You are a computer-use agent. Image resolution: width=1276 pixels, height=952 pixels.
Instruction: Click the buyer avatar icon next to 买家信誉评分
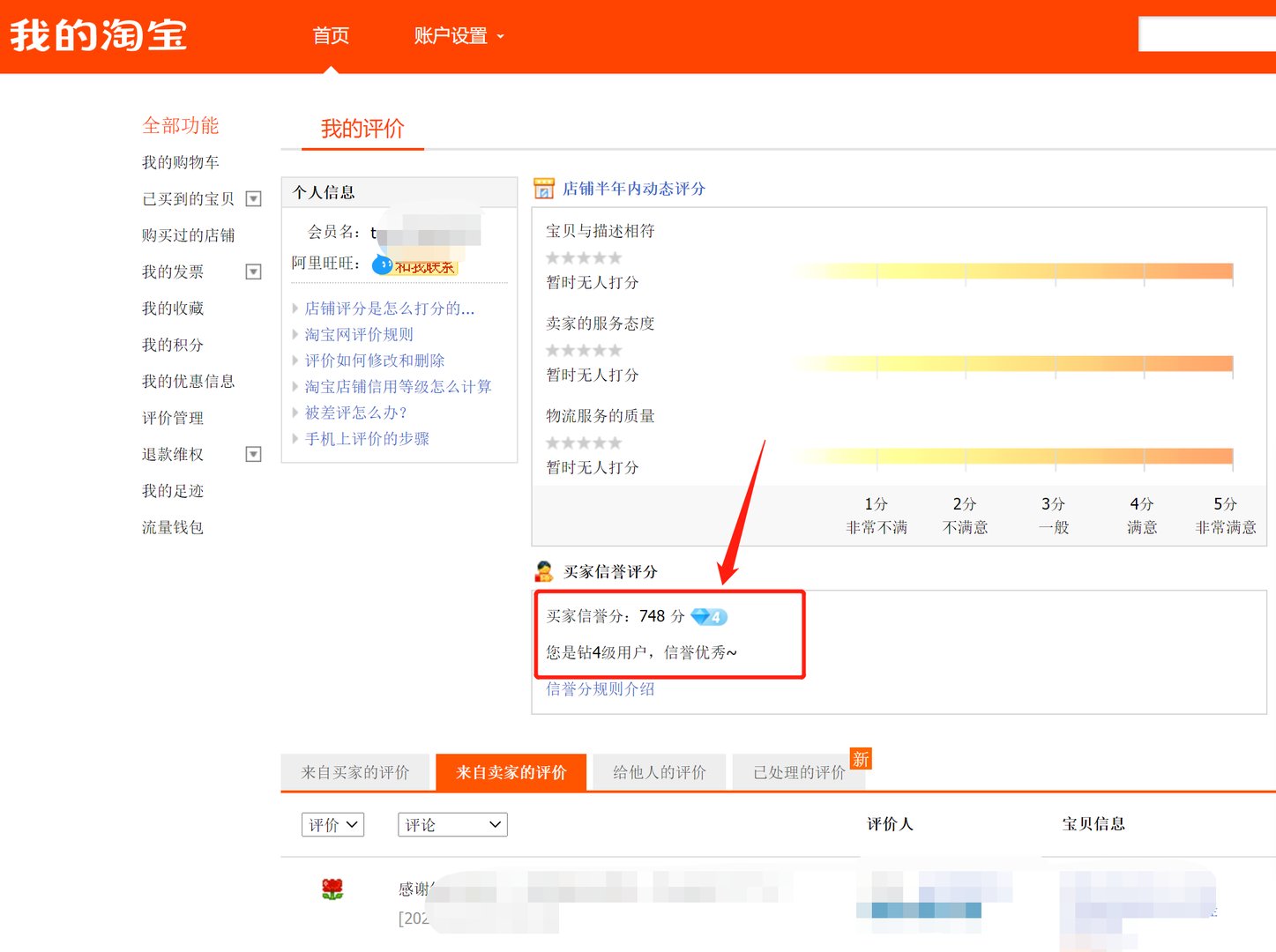point(542,570)
